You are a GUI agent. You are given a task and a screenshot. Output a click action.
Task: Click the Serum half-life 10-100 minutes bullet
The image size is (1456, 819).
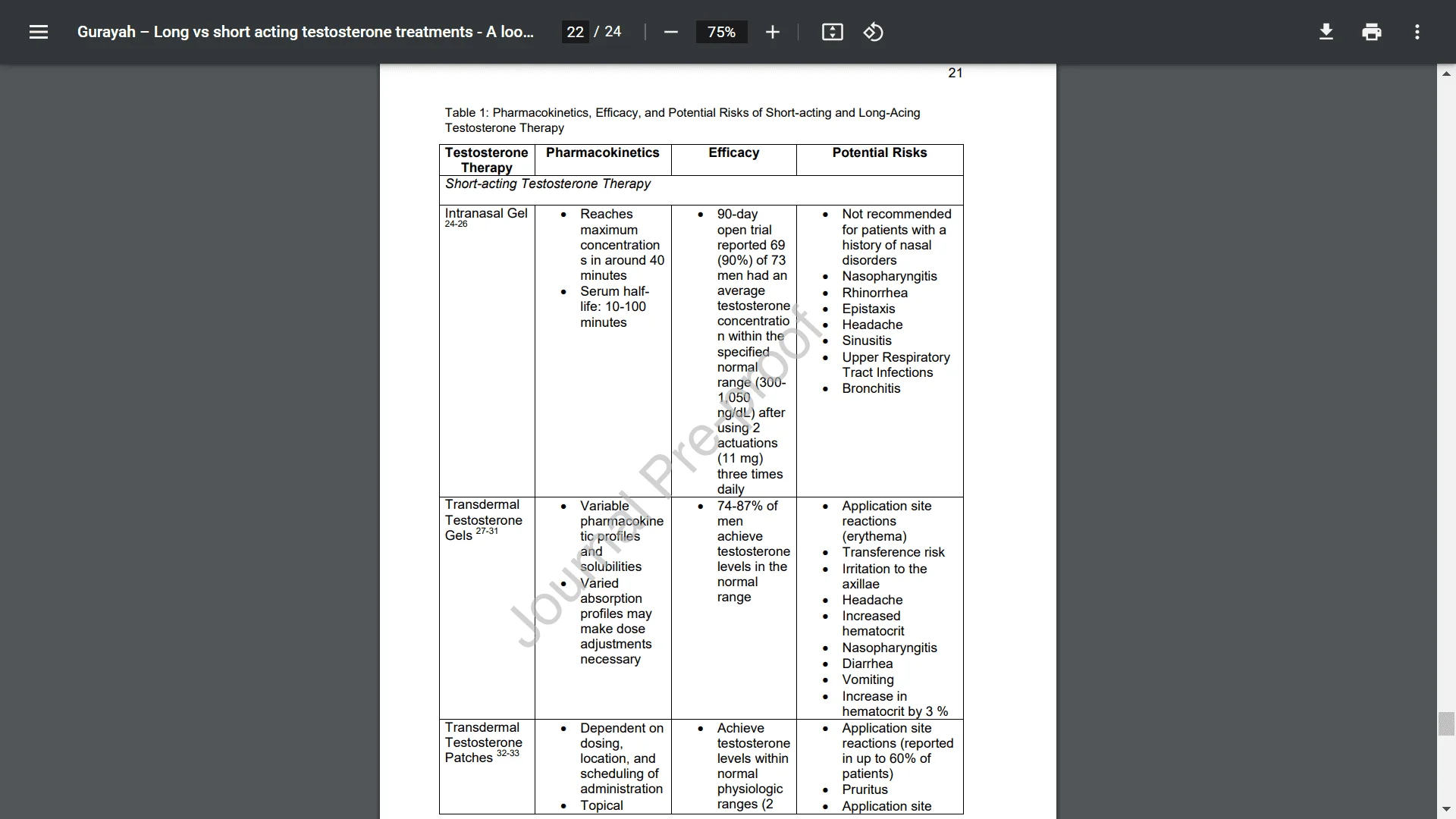tap(614, 306)
